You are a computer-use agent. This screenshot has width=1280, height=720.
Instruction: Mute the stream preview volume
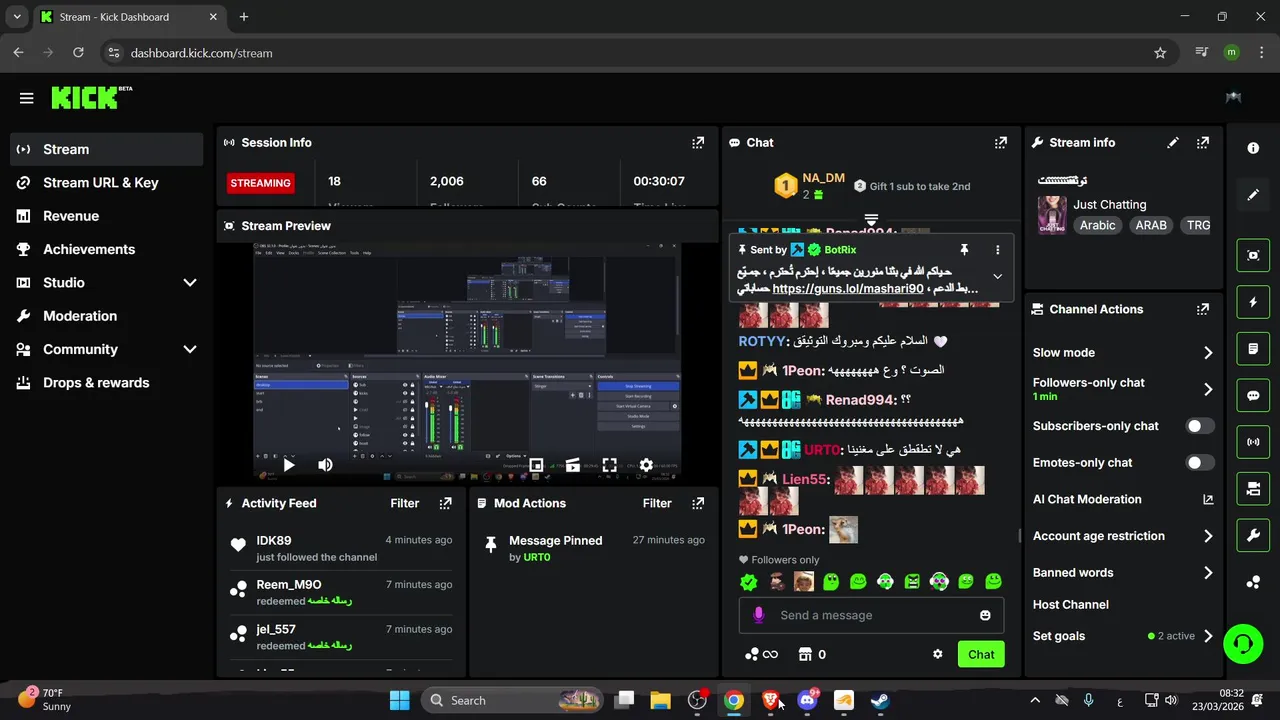(325, 465)
